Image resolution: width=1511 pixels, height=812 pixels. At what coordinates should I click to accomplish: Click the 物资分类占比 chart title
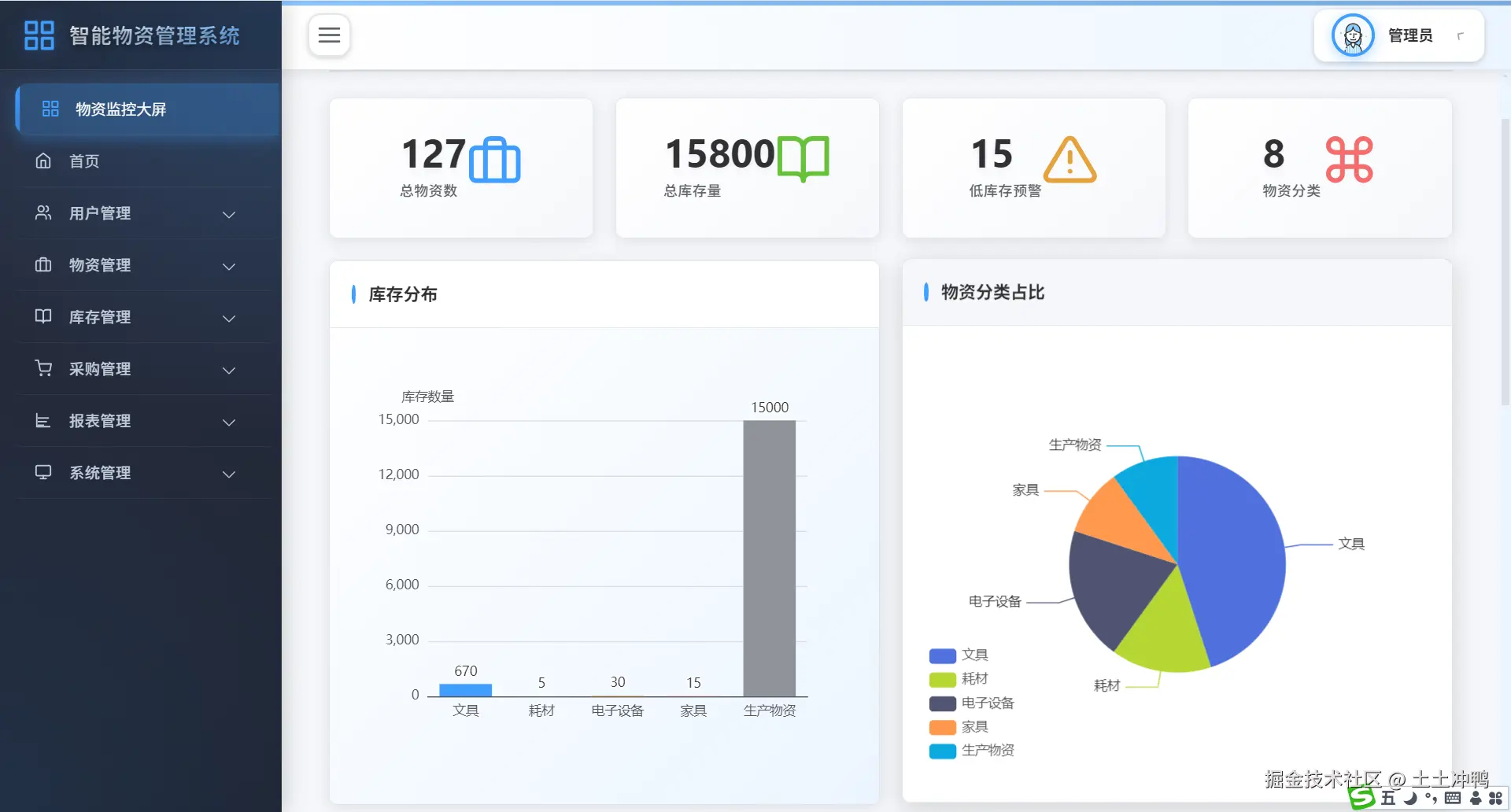pyautogui.click(x=993, y=293)
